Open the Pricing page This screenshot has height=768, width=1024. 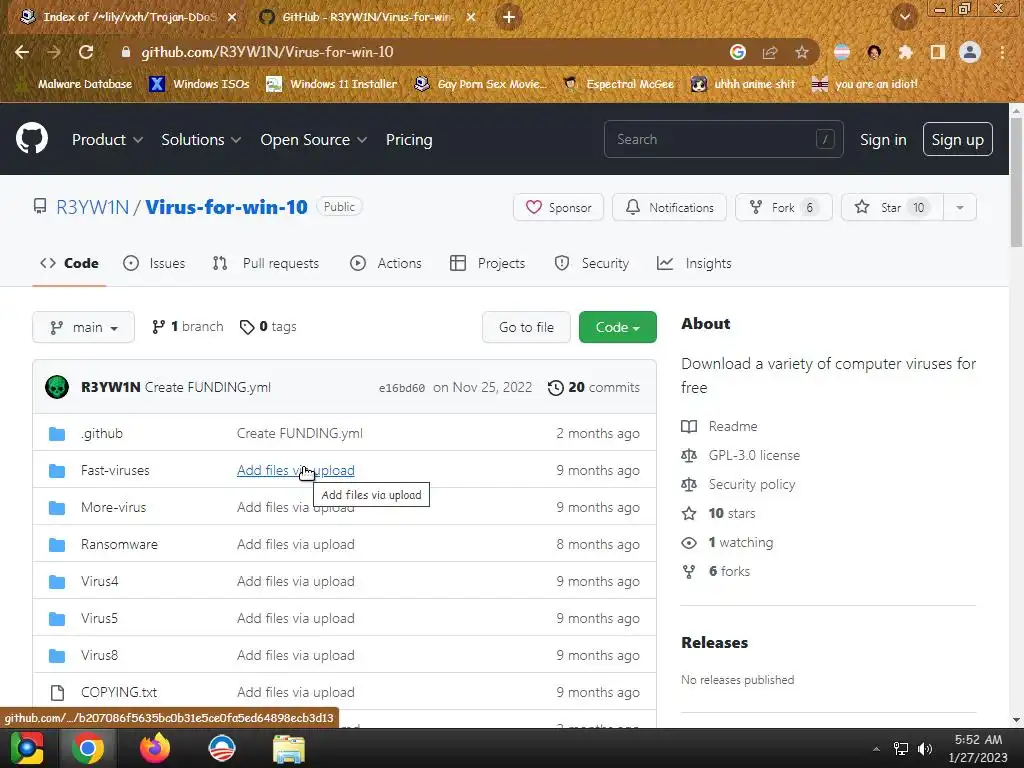[x=409, y=140]
